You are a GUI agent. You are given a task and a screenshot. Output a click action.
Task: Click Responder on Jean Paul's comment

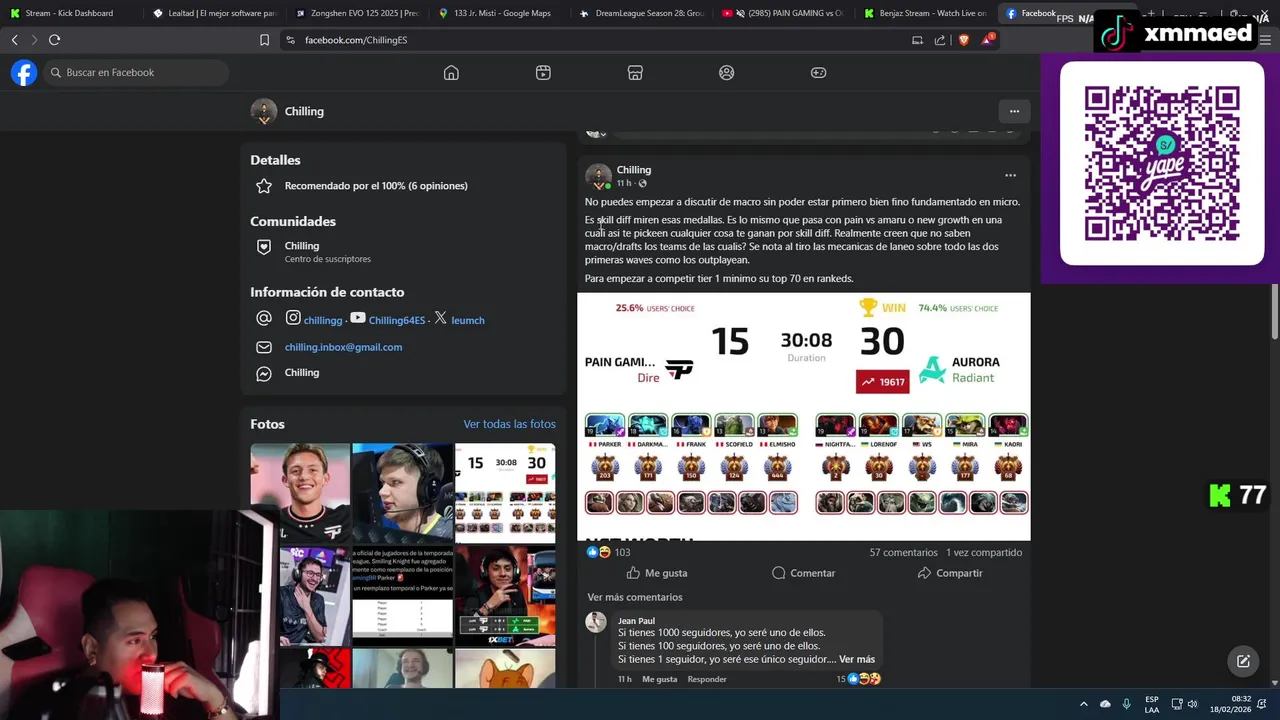point(707,679)
